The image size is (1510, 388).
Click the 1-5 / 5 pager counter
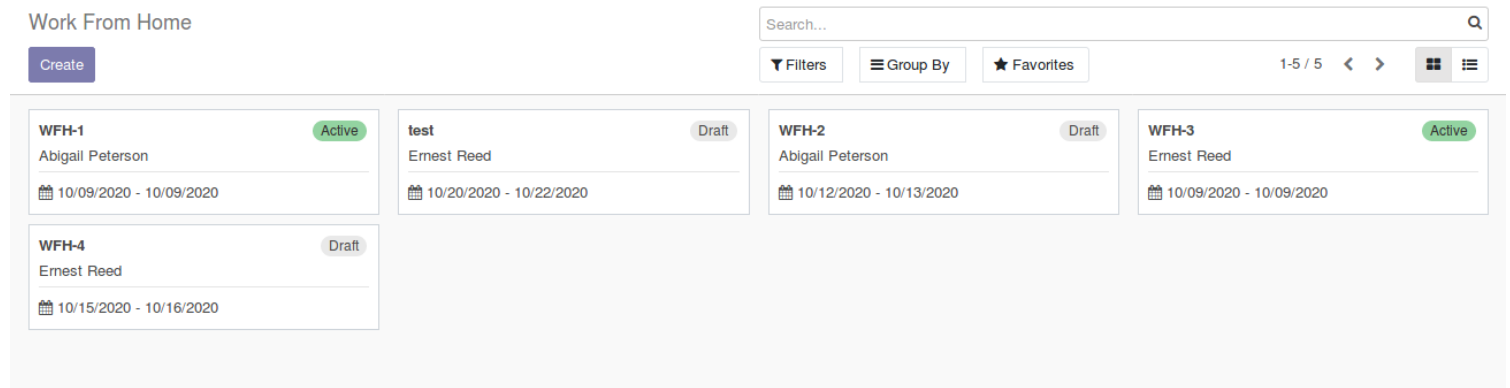1300,64
